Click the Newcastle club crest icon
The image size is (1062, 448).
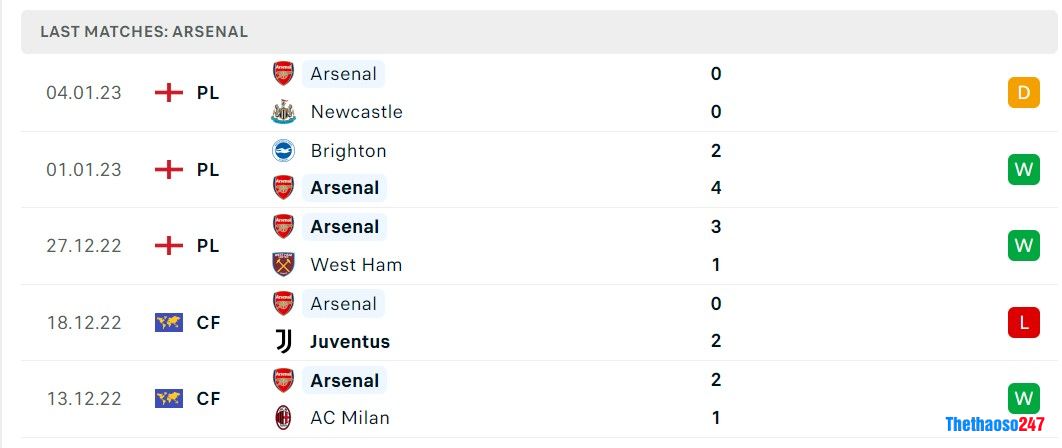coord(284,112)
